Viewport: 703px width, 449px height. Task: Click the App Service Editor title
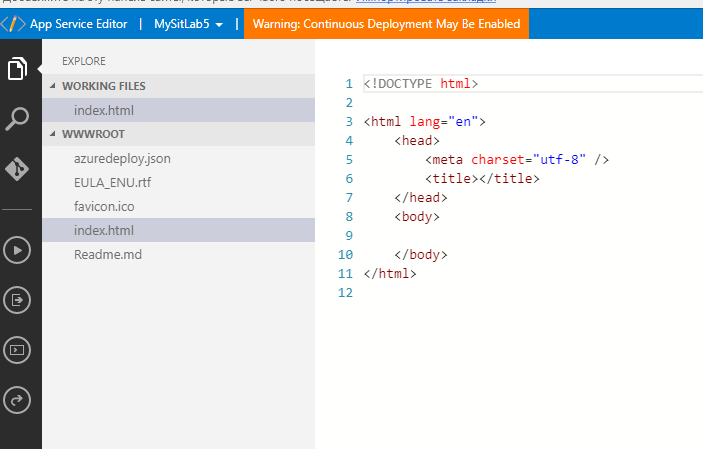coord(78,24)
